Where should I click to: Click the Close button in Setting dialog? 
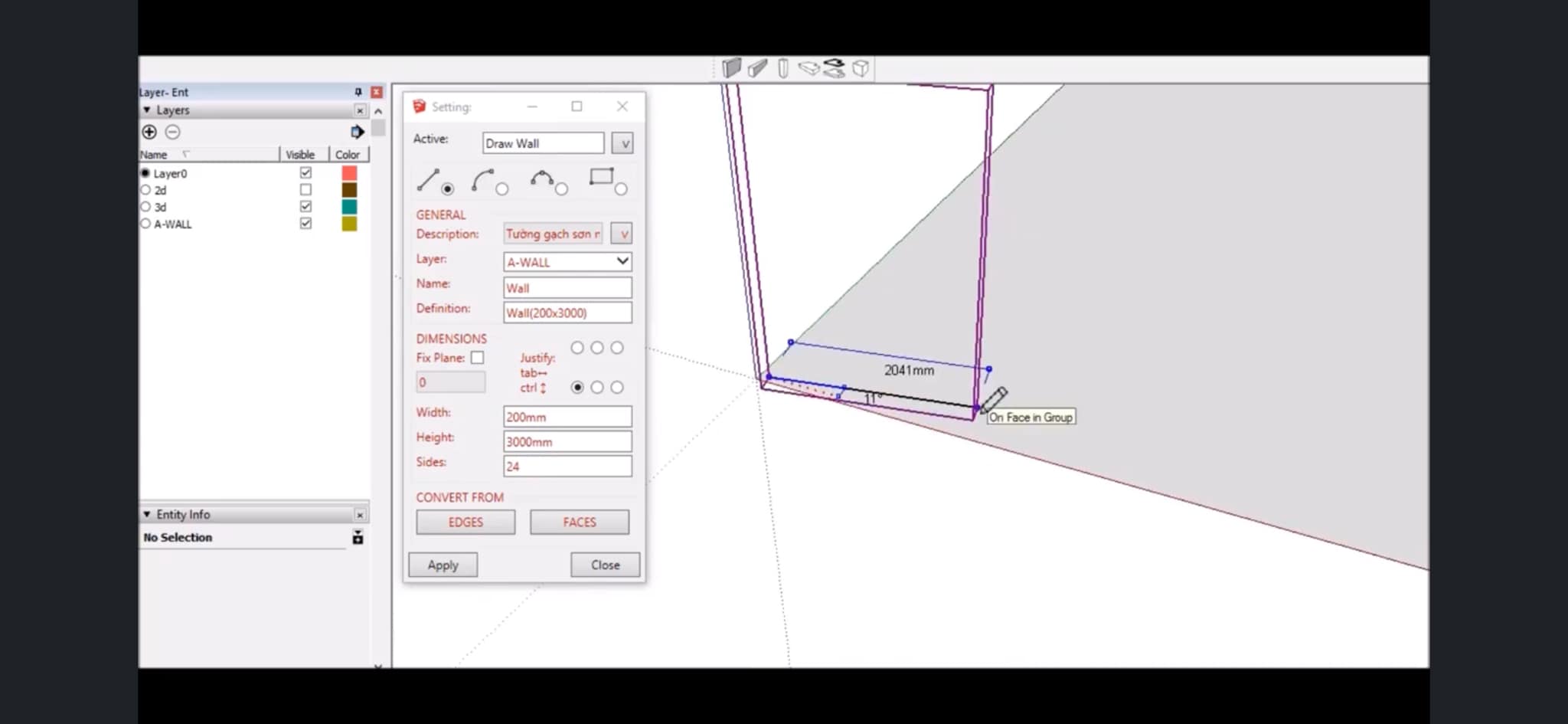click(x=605, y=565)
